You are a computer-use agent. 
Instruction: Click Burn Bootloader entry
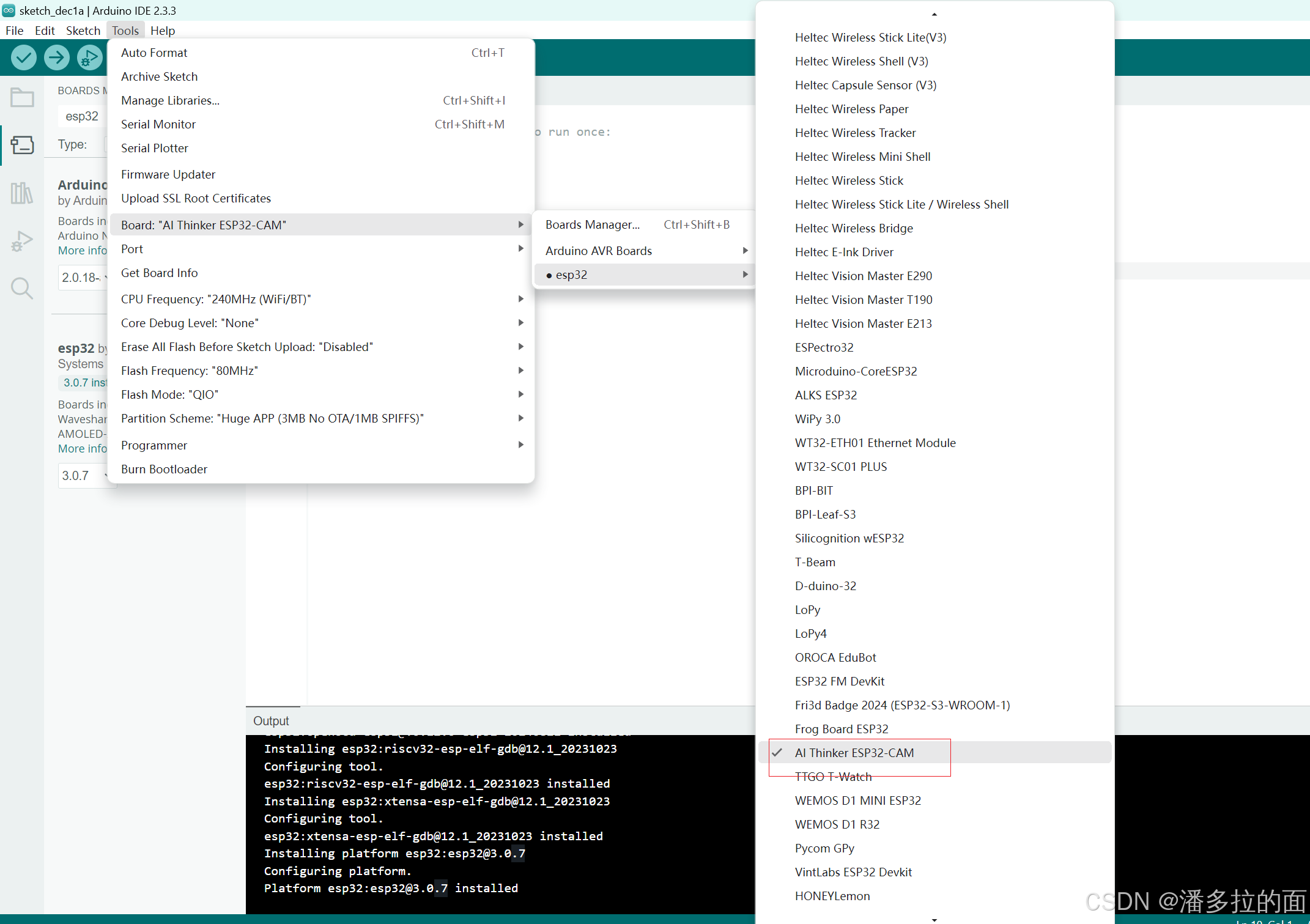[x=164, y=469]
